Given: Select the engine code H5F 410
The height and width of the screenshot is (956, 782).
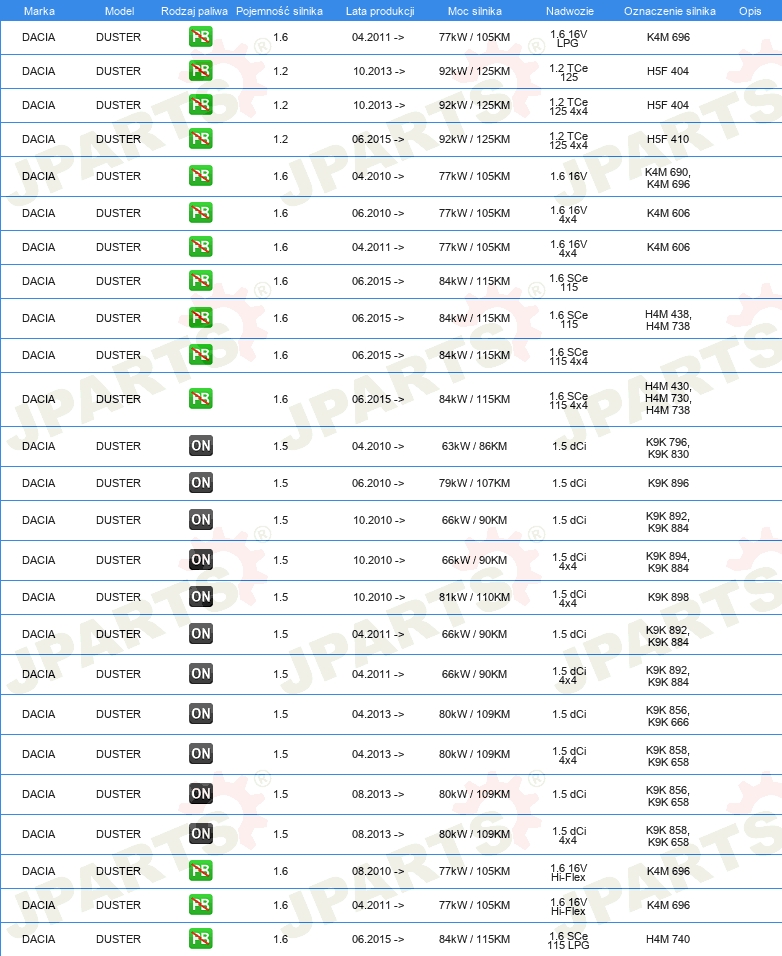Looking at the screenshot, I should click(x=668, y=139).
